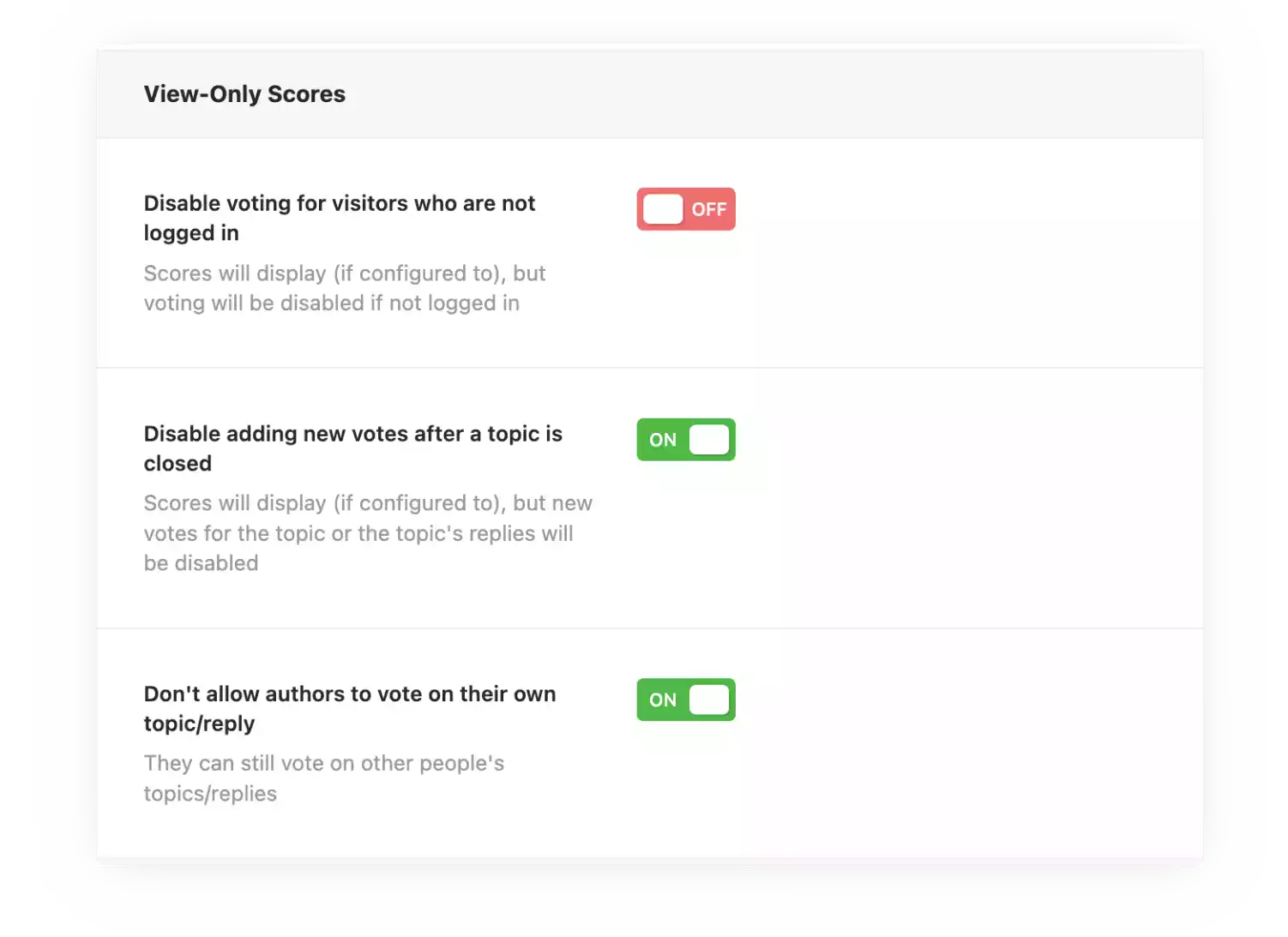This screenshot has height=937, width=1288.
Task: Click the "voting will be disabled if not logged in" description
Action: click(x=331, y=303)
